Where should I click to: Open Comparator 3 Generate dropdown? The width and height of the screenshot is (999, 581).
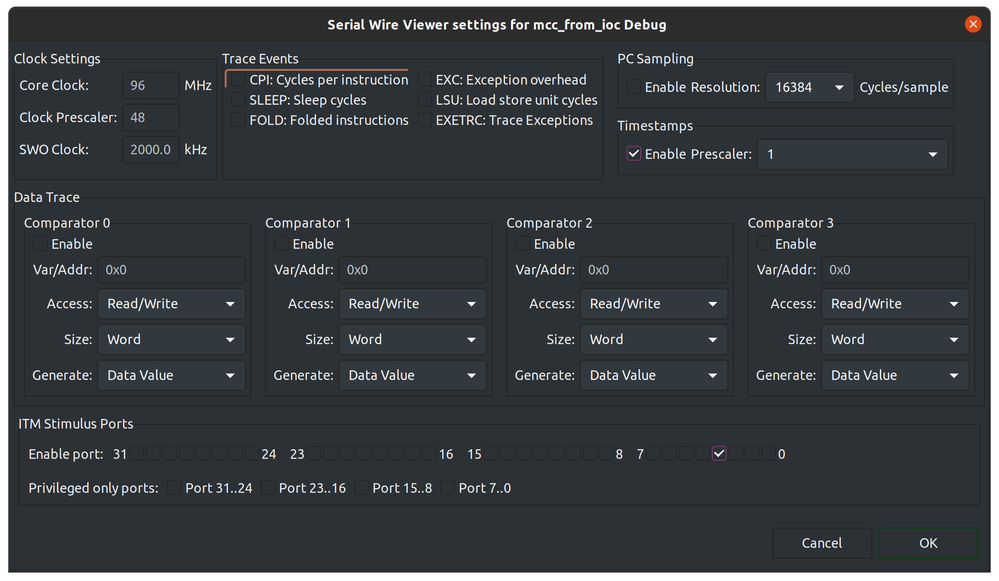pyautogui.click(x=895, y=375)
